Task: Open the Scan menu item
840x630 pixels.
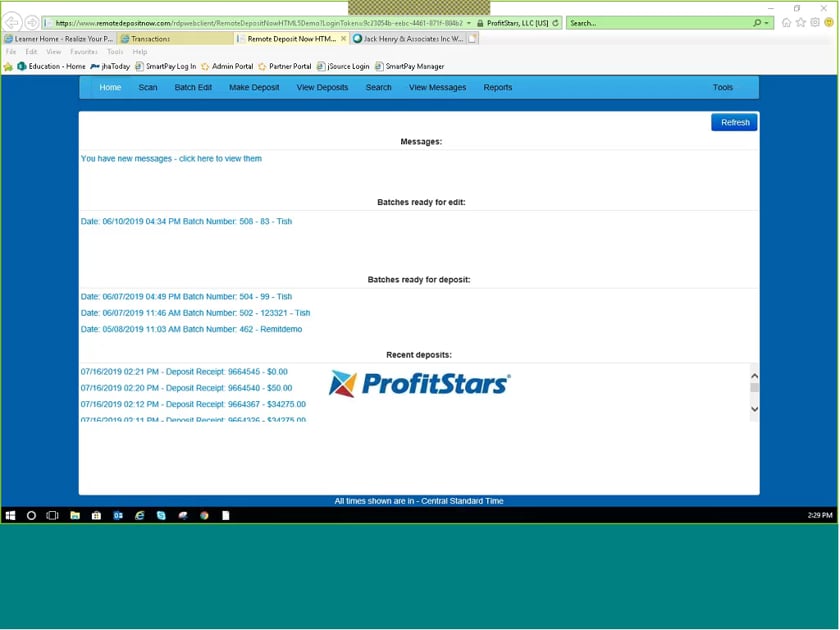Action: [x=148, y=87]
